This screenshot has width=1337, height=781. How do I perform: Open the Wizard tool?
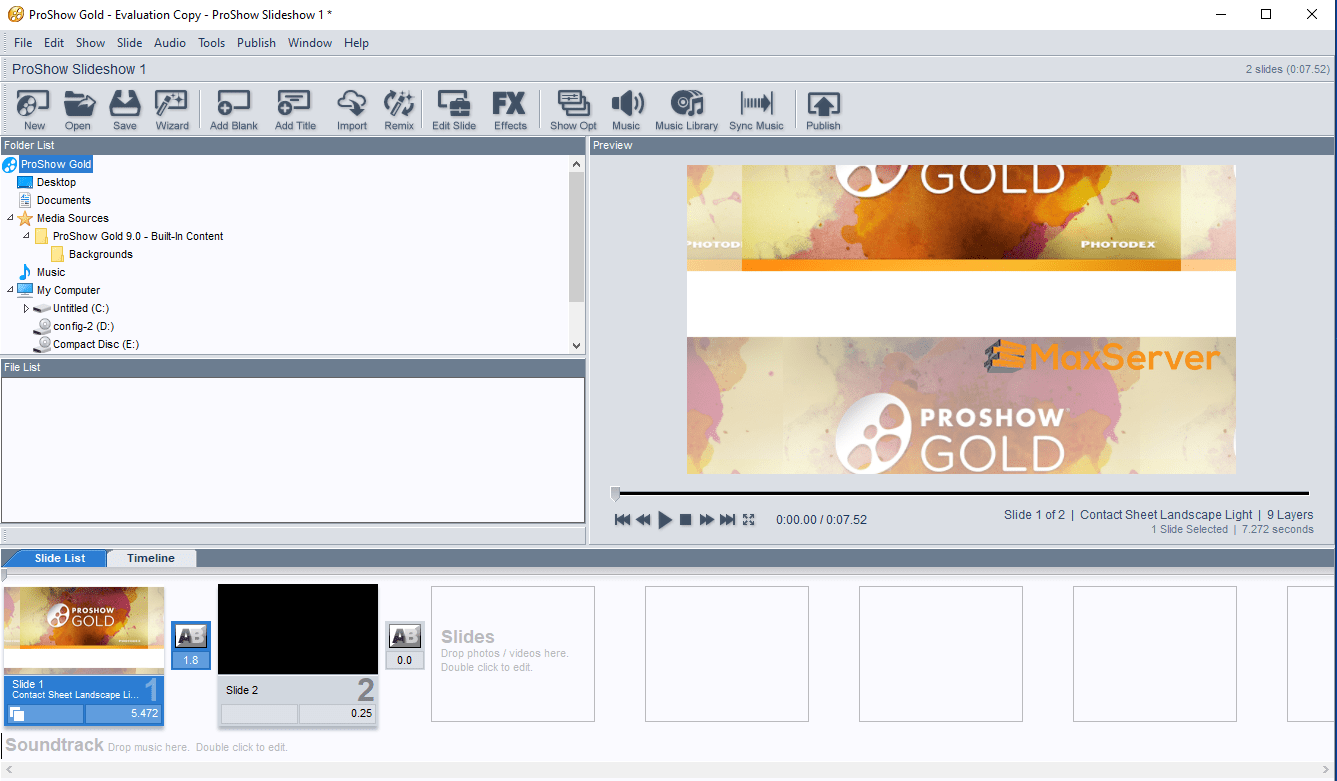point(172,109)
